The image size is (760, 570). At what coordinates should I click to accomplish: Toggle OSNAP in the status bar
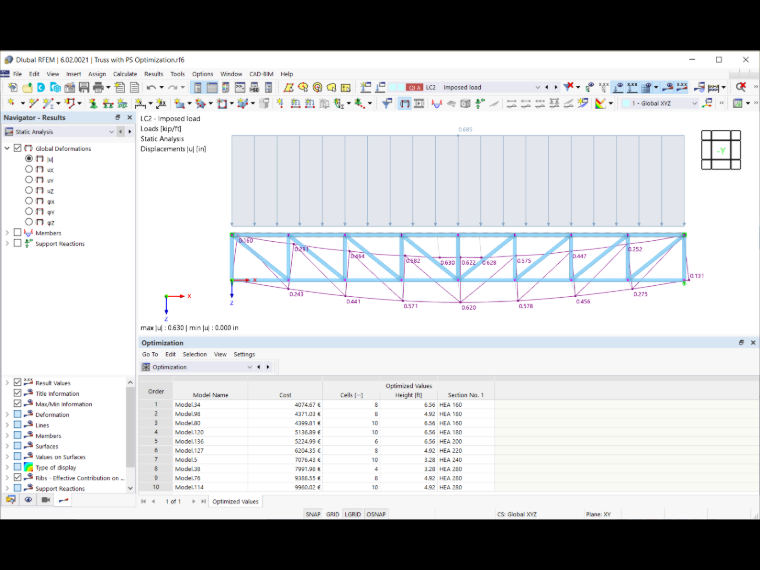click(376, 514)
